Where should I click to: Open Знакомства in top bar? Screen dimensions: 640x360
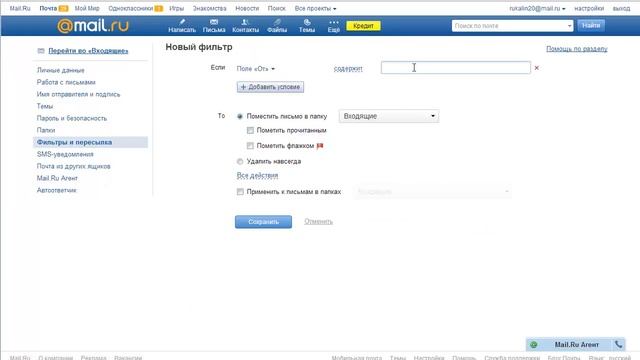(x=209, y=8)
